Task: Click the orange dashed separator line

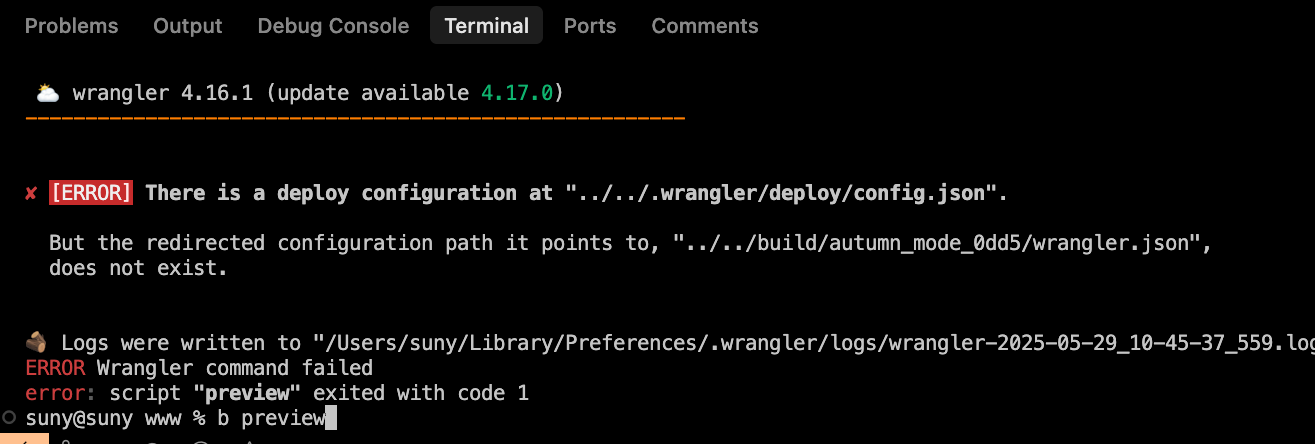Action: [x=355, y=119]
